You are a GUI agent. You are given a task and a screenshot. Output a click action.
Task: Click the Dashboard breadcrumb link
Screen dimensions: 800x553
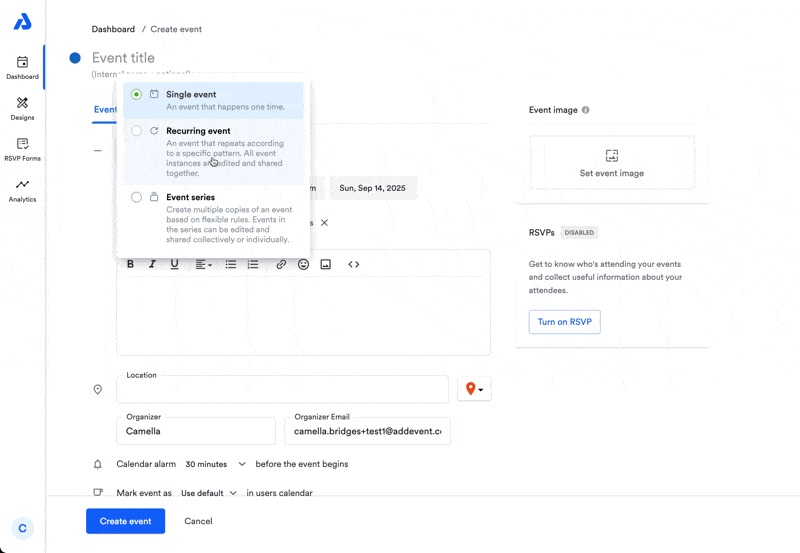pyautogui.click(x=113, y=29)
